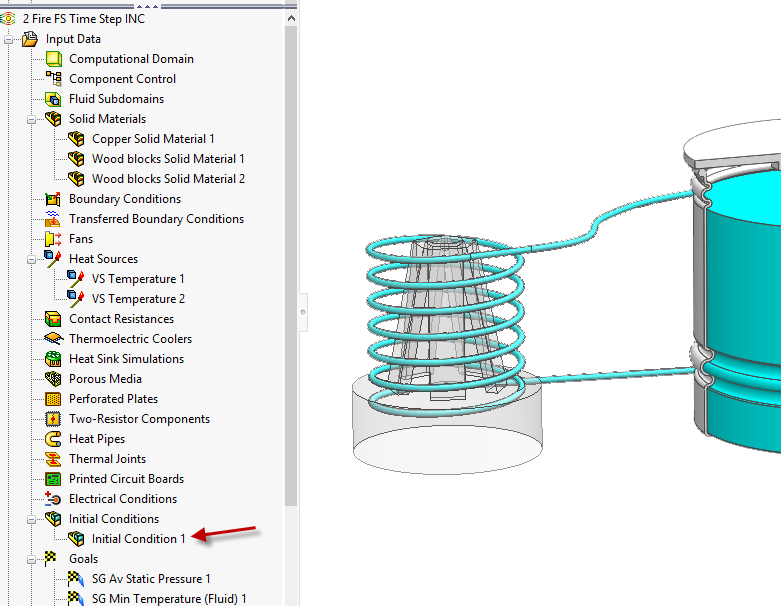Click the Fans icon

(x=53, y=239)
